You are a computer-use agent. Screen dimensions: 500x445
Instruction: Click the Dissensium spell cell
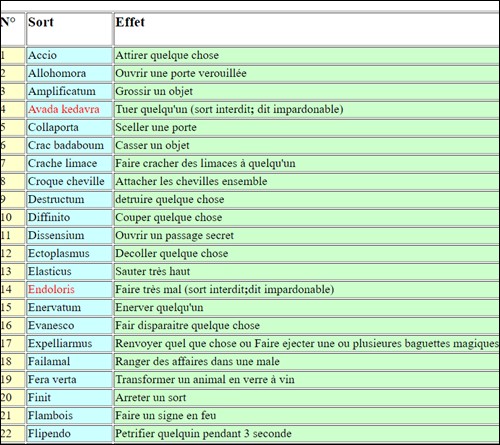[69, 235]
